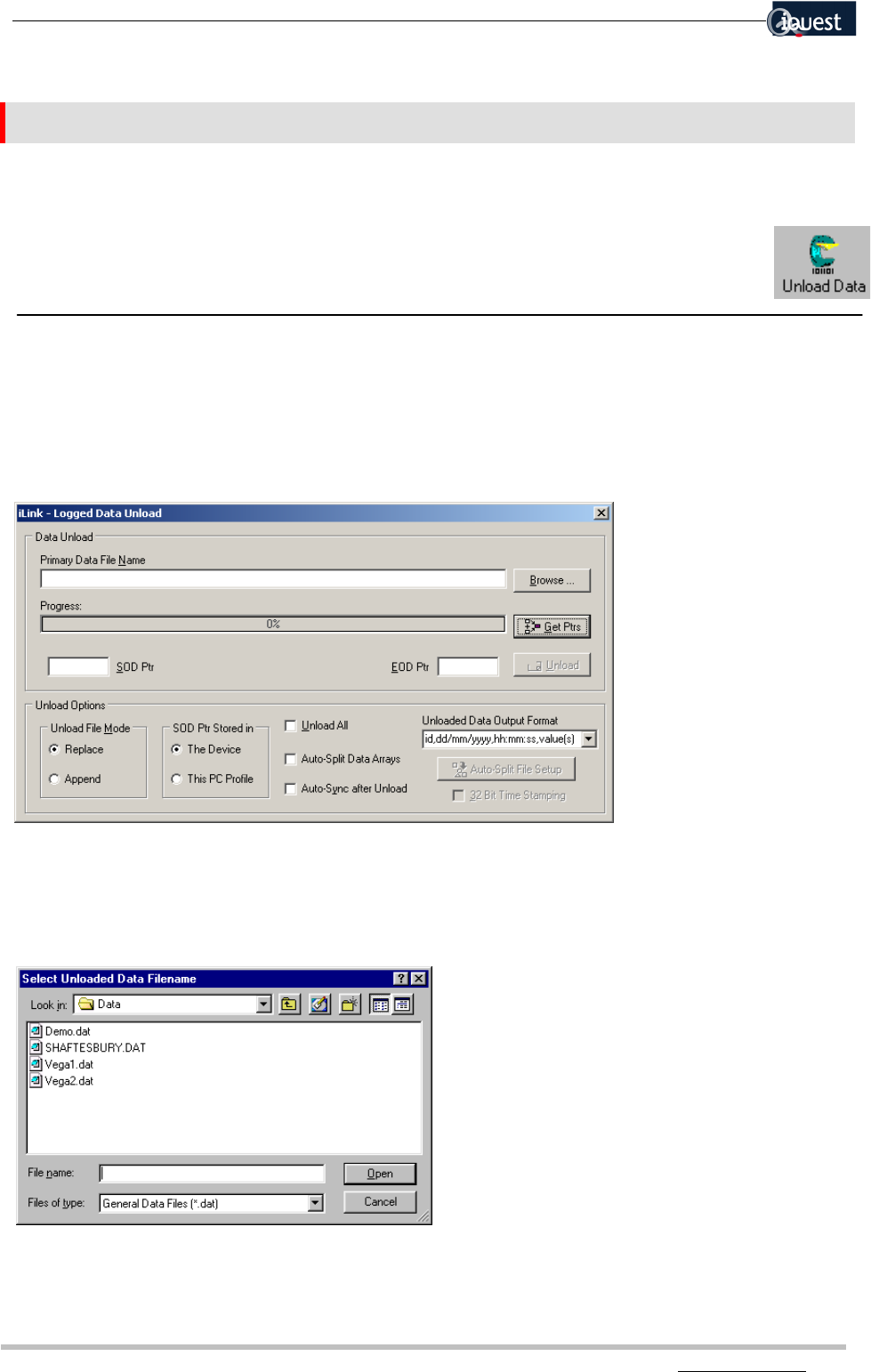Go up one folder level in file dialog
Viewport: 871px width, 1372px height.
point(290,1005)
